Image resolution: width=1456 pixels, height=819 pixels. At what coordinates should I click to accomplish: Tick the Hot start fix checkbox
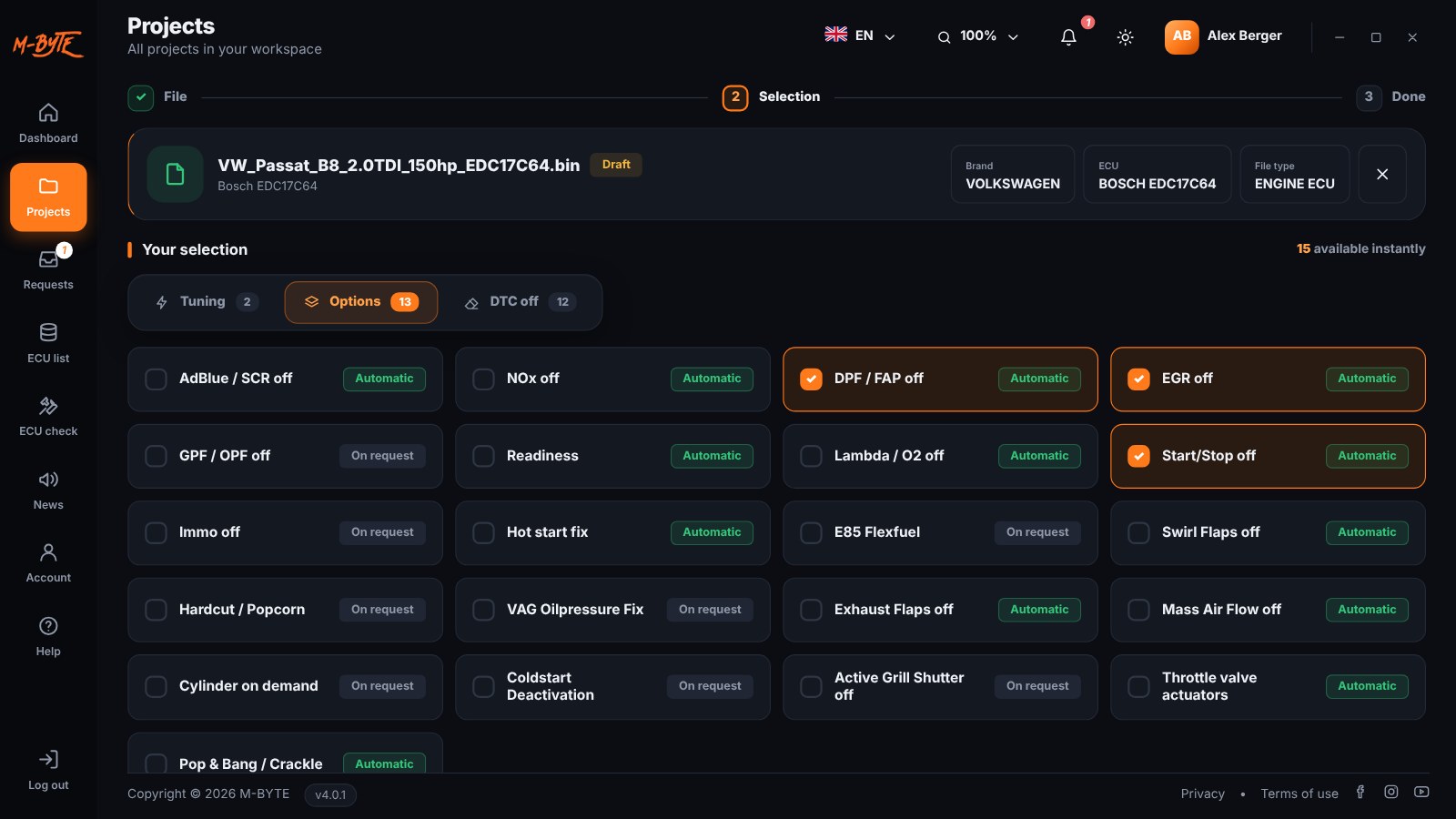coord(484,532)
